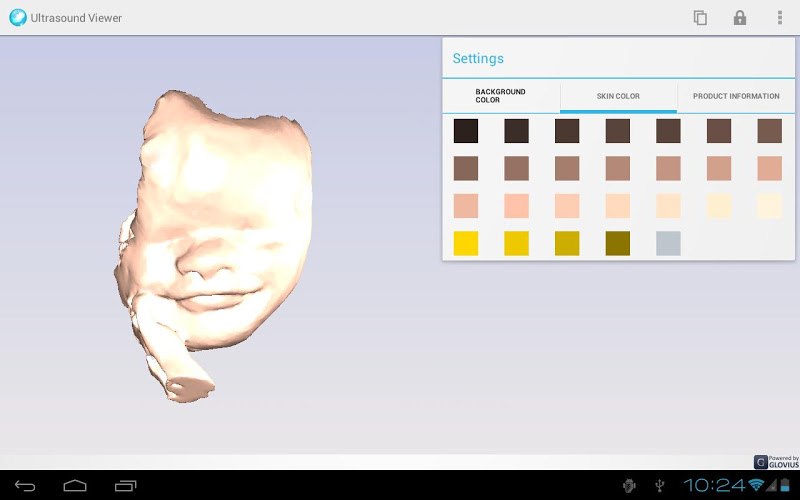Tap the 10:24 clock in status bar
Image resolution: width=800 pixels, height=500 pixels.
tap(715, 485)
